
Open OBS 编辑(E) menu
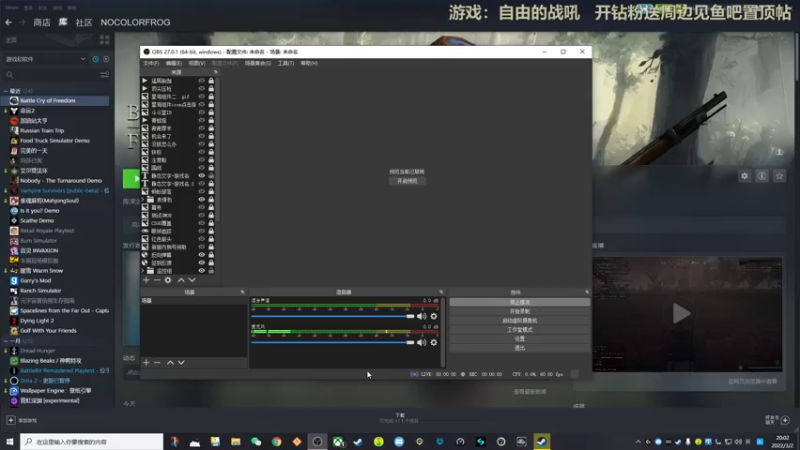click(173, 63)
